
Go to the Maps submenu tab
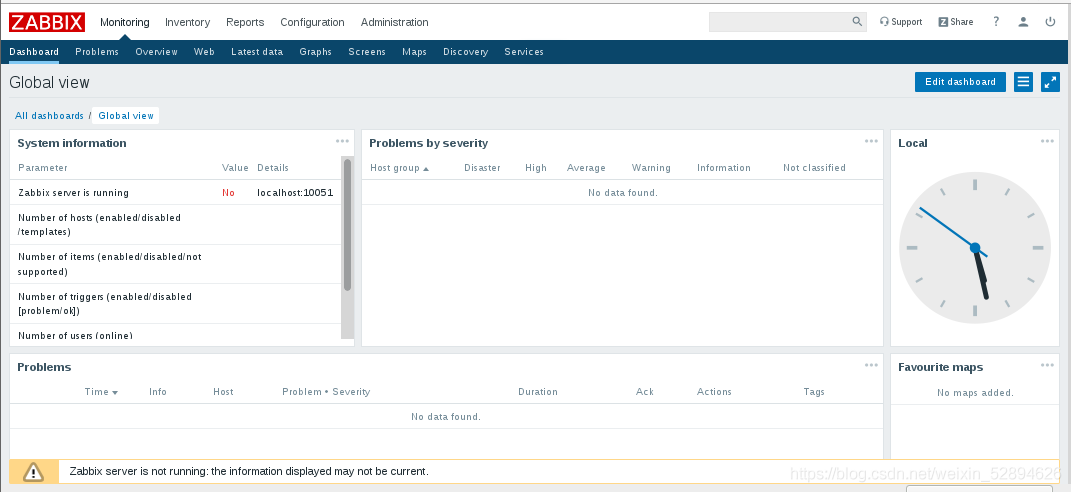click(x=415, y=52)
